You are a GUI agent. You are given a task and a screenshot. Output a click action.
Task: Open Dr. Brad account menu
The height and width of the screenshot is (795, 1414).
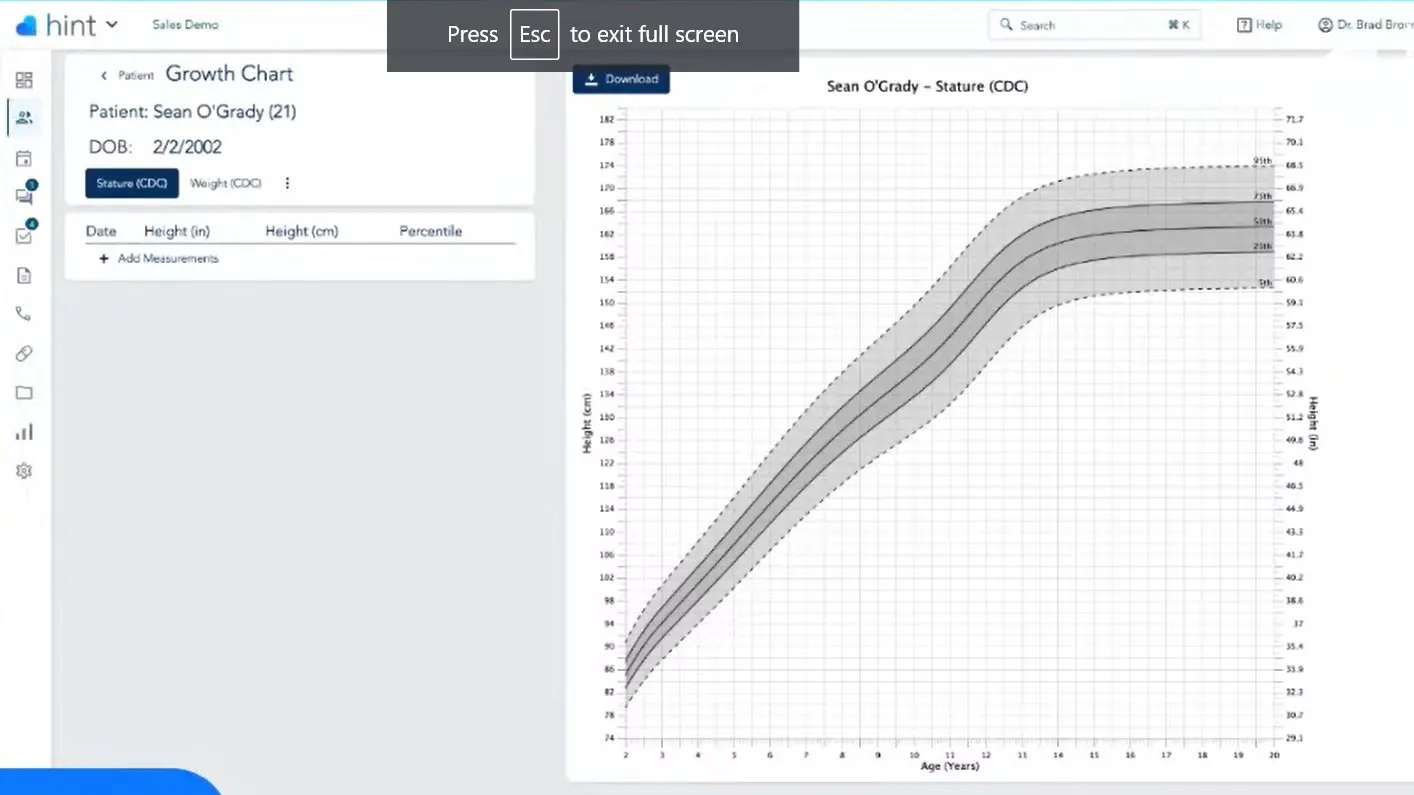(1364, 25)
